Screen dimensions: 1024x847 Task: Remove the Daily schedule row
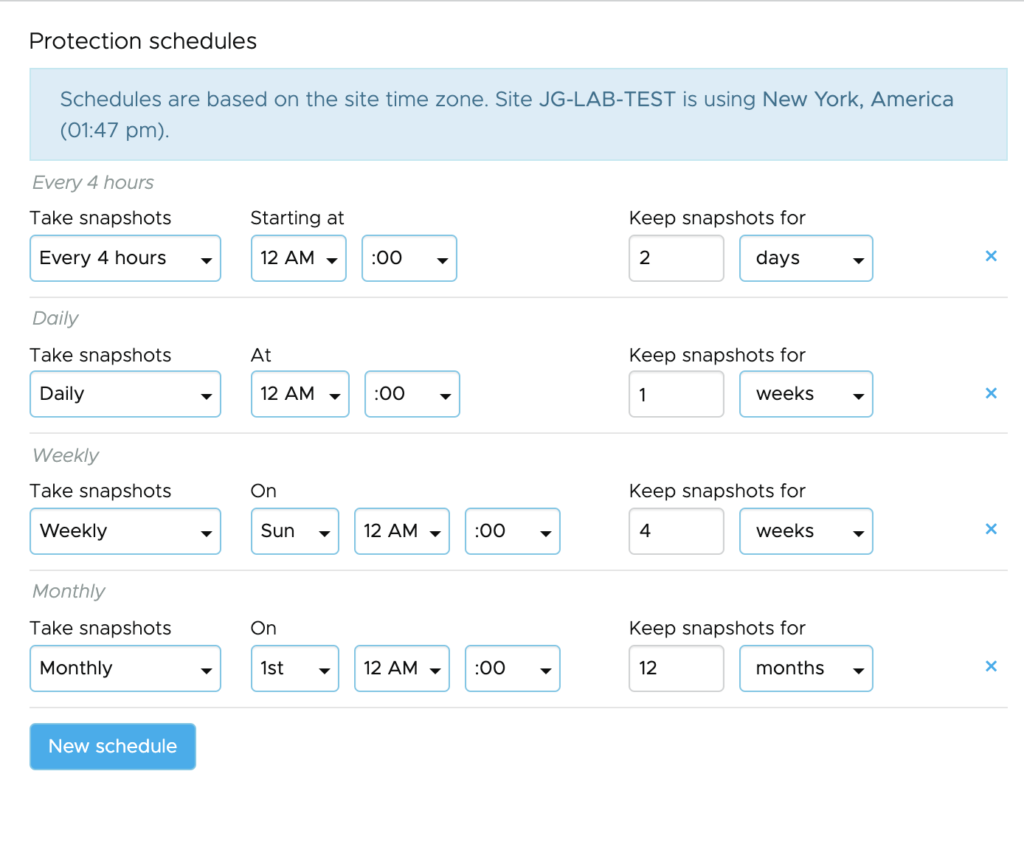click(991, 393)
